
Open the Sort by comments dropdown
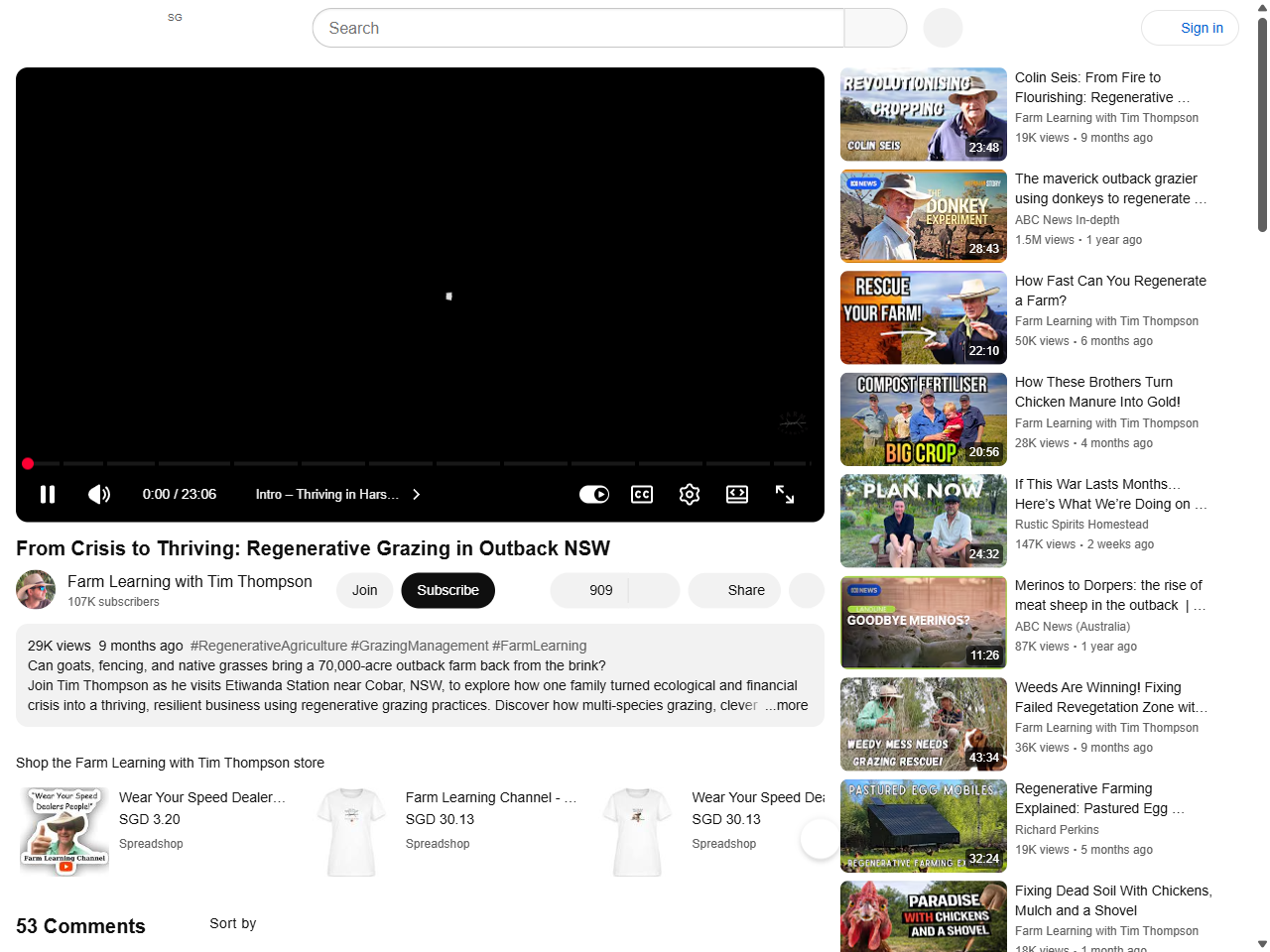[232, 923]
